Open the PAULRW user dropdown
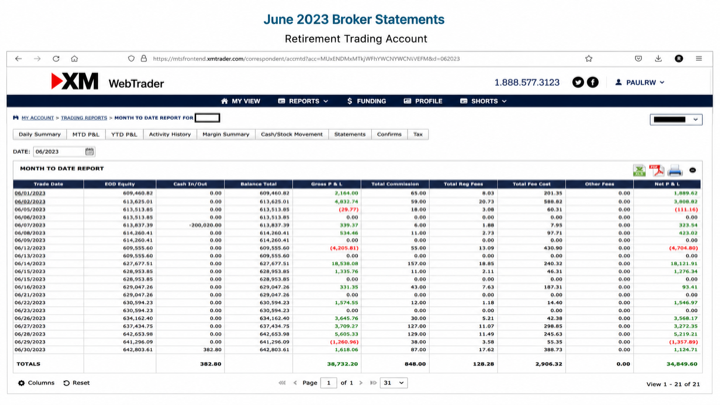Screen dimensions: 720x405 [640, 83]
